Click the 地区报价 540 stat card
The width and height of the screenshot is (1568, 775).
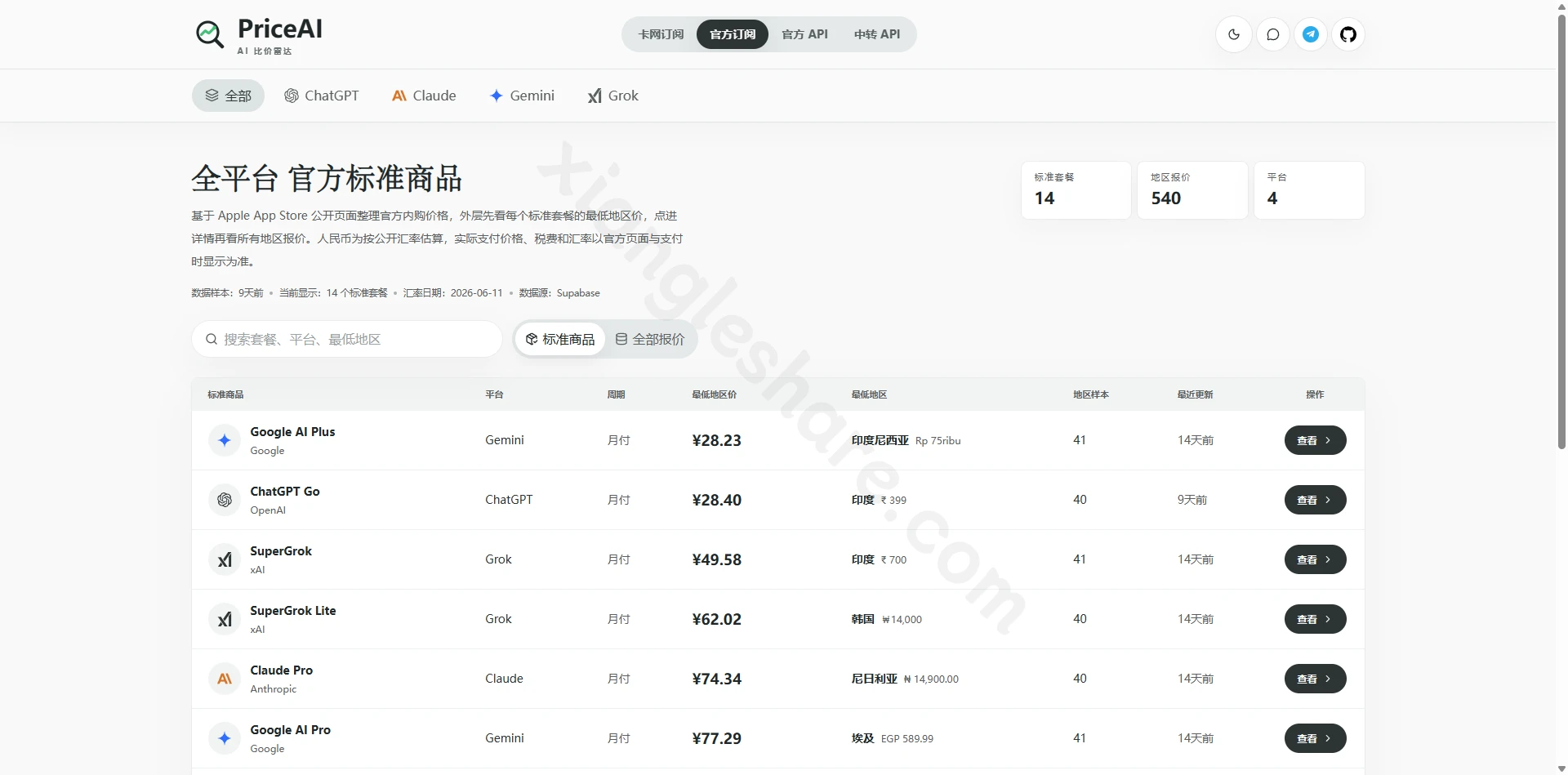1192,190
